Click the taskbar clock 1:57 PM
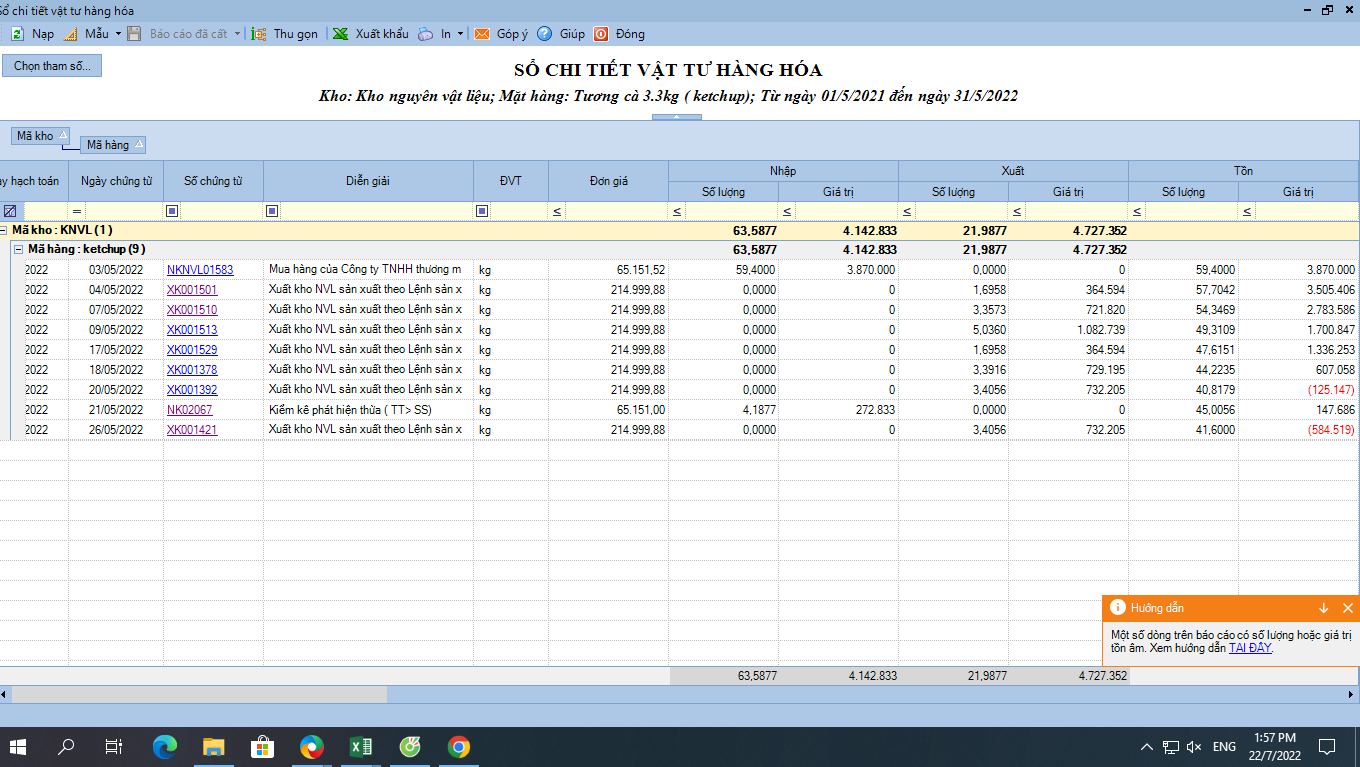This screenshot has height=767, width=1360. click(x=1274, y=738)
